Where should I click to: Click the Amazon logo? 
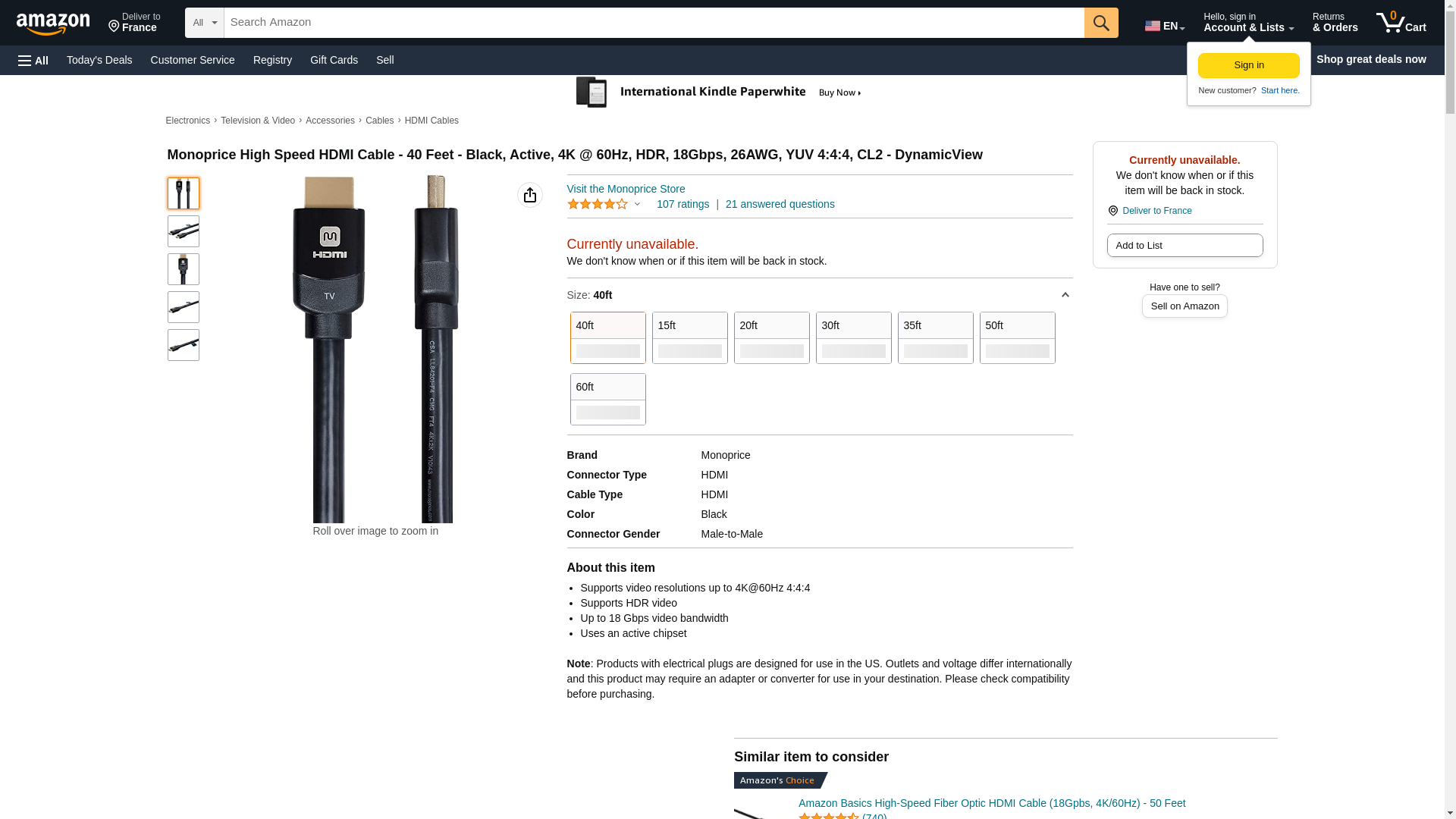tap(53, 24)
